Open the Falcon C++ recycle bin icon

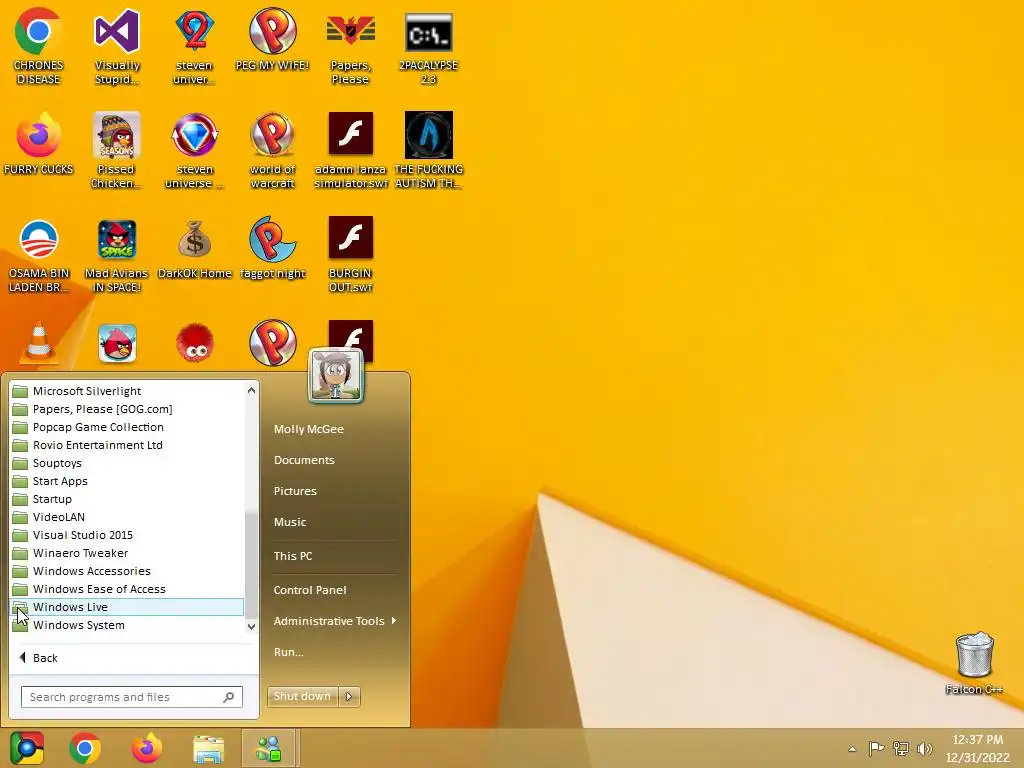click(974, 662)
